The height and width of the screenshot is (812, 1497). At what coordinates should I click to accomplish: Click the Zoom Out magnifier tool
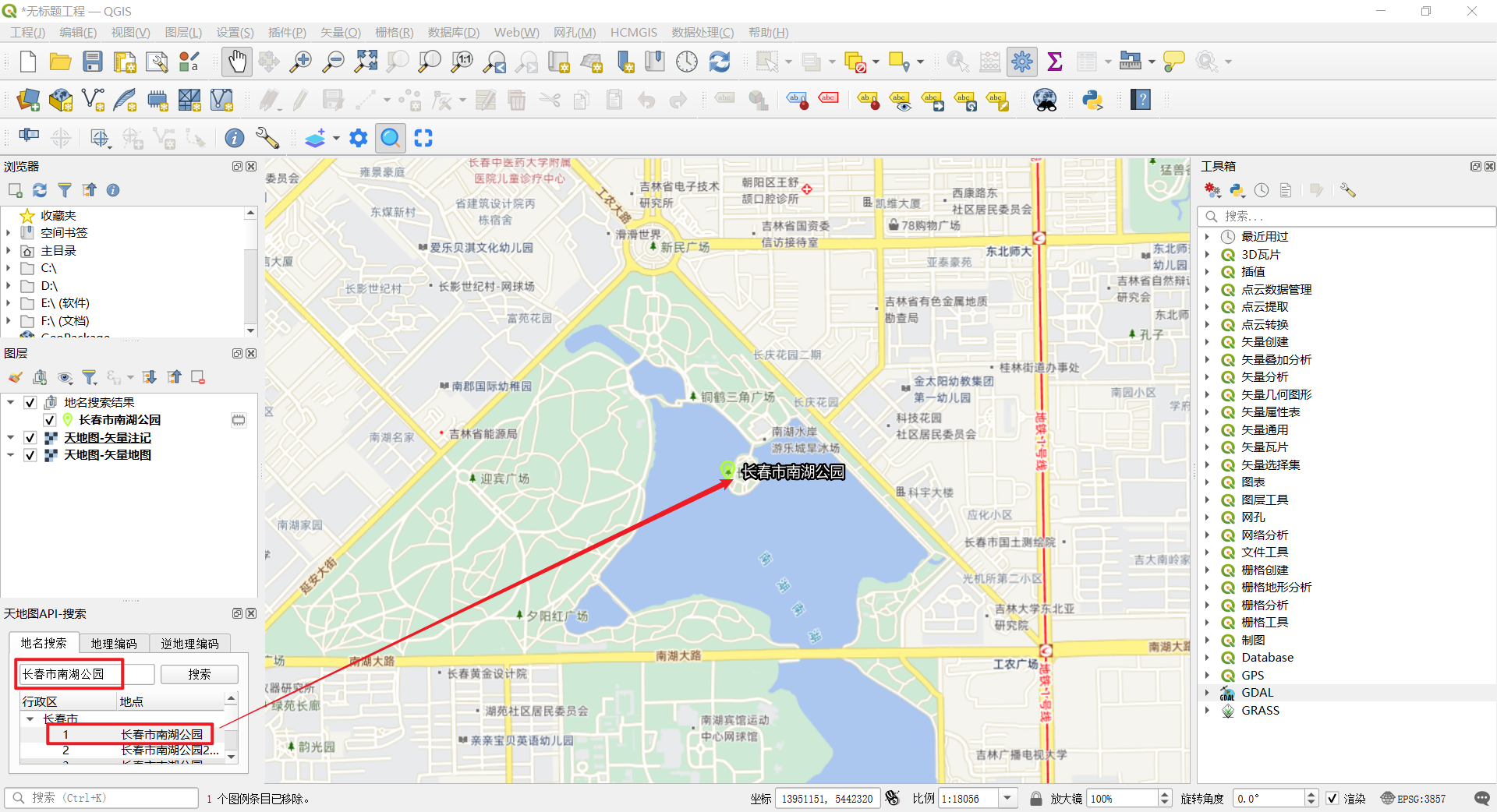pos(333,62)
